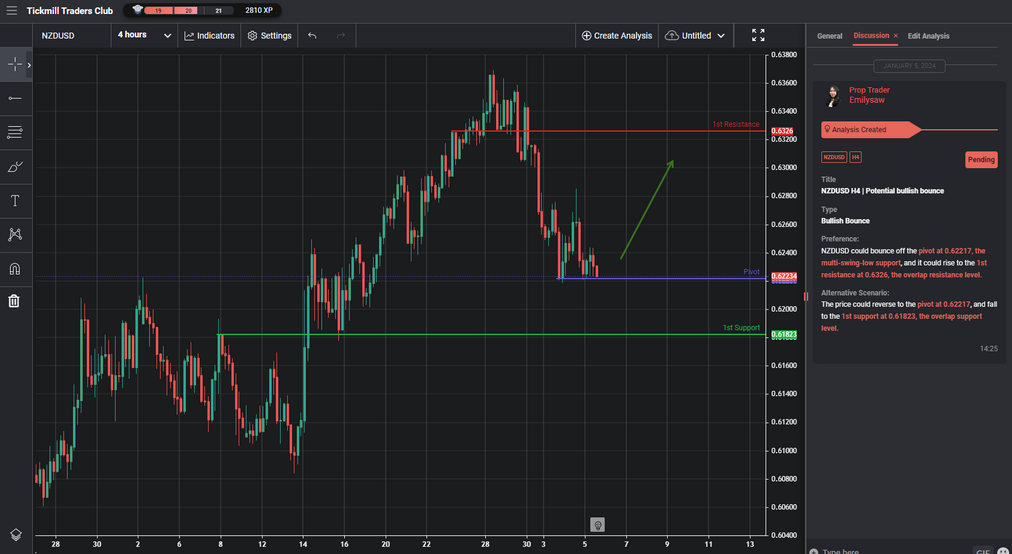Screen dimensions: 1012x554
Task: Open the hamburger main menu
Action: 12,11
